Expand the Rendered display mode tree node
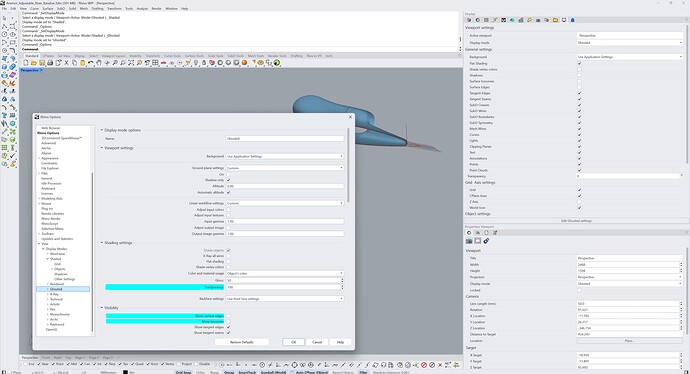This screenshot has width=690, height=374. [48, 284]
